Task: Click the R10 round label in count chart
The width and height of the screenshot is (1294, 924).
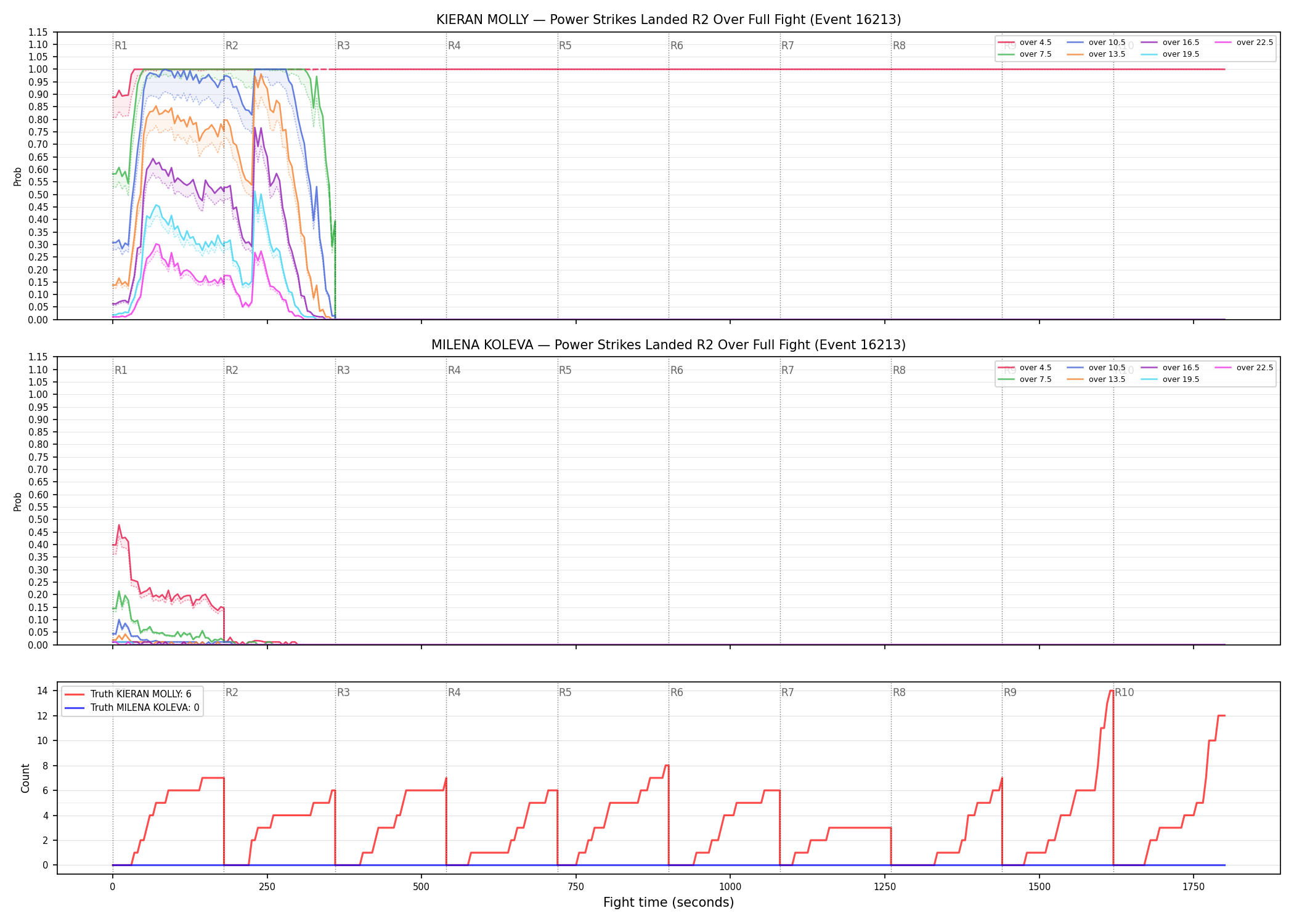Action: (x=1125, y=692)
